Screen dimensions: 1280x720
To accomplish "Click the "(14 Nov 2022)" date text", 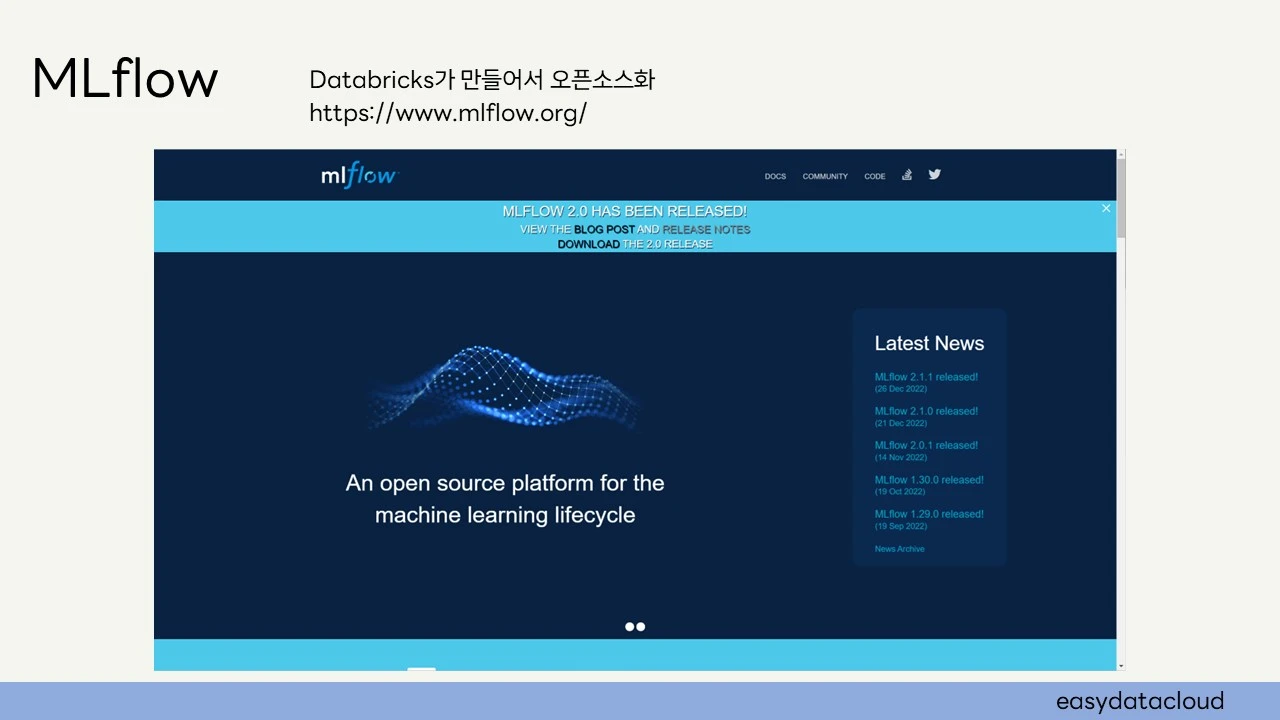I will pyautogui.click(x=900, y=457).
